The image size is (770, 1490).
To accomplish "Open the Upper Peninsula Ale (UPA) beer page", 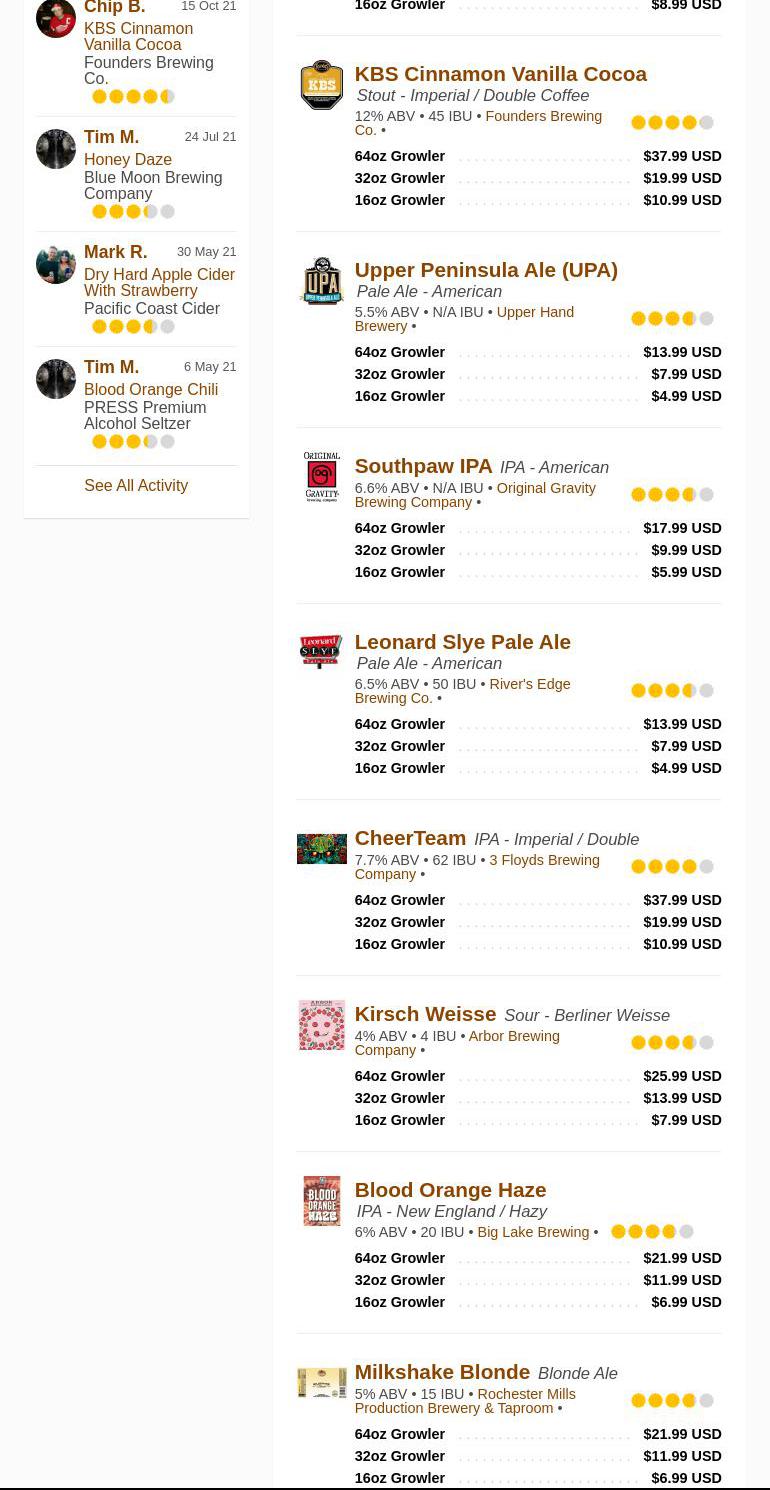I will pyautogui.click(x=486, y=270).
